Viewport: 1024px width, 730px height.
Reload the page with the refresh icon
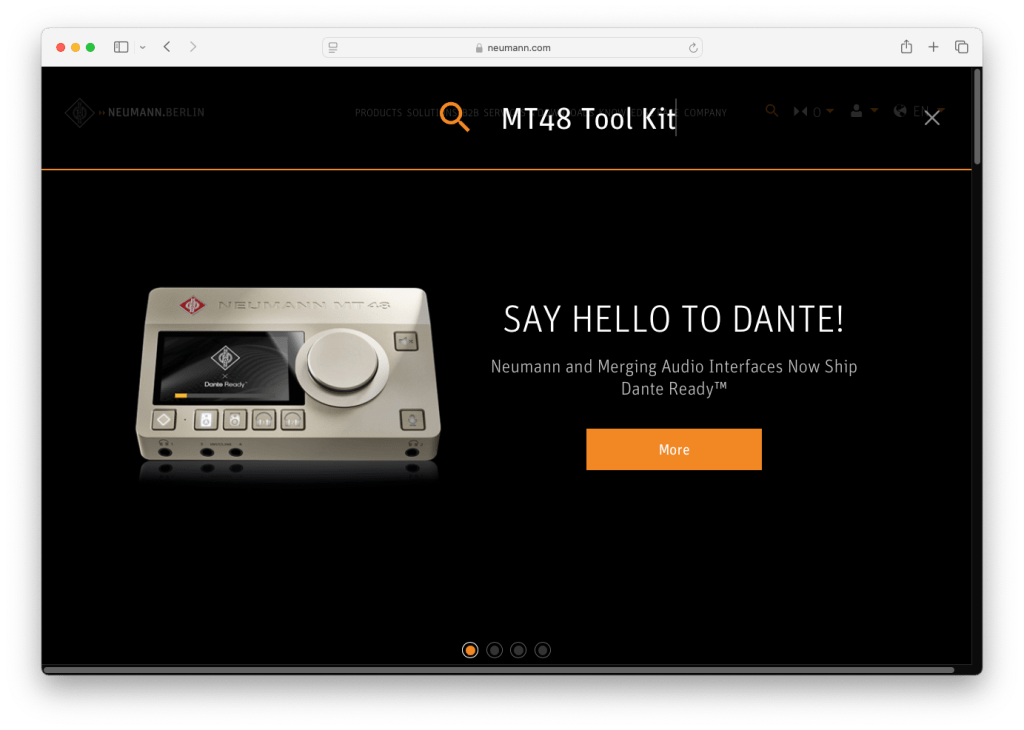[692, 48]
